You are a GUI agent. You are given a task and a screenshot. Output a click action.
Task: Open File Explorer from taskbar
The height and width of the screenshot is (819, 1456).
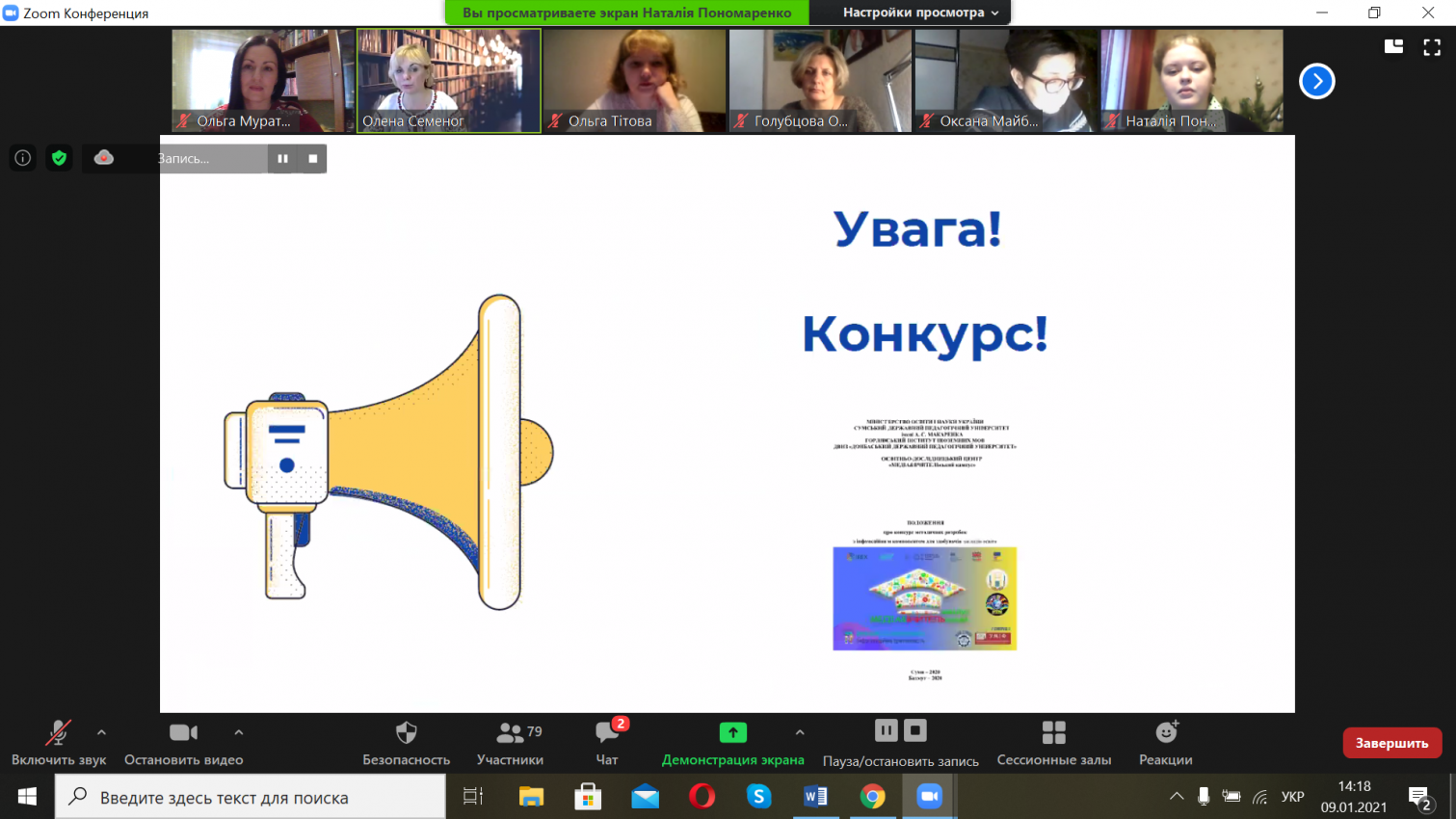531,797
